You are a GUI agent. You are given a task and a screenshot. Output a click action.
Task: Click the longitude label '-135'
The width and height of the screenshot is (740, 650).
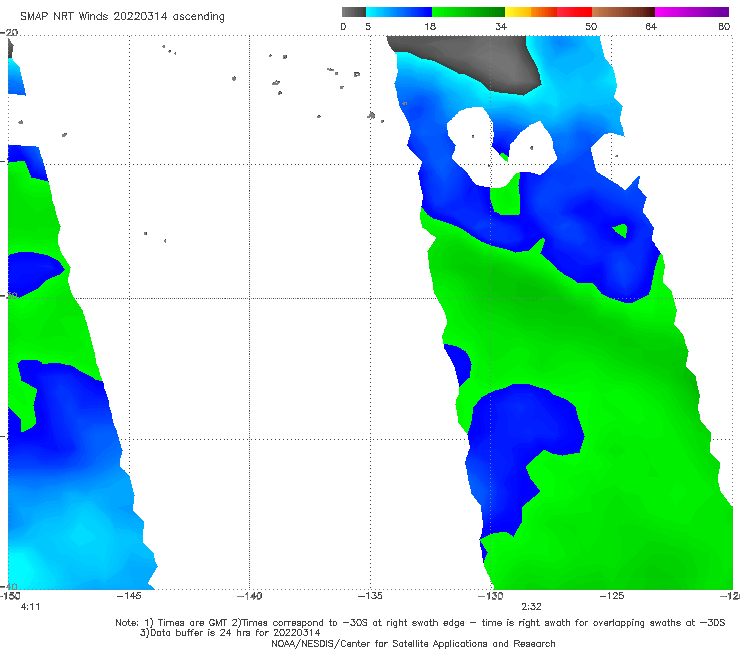point(370,596)
